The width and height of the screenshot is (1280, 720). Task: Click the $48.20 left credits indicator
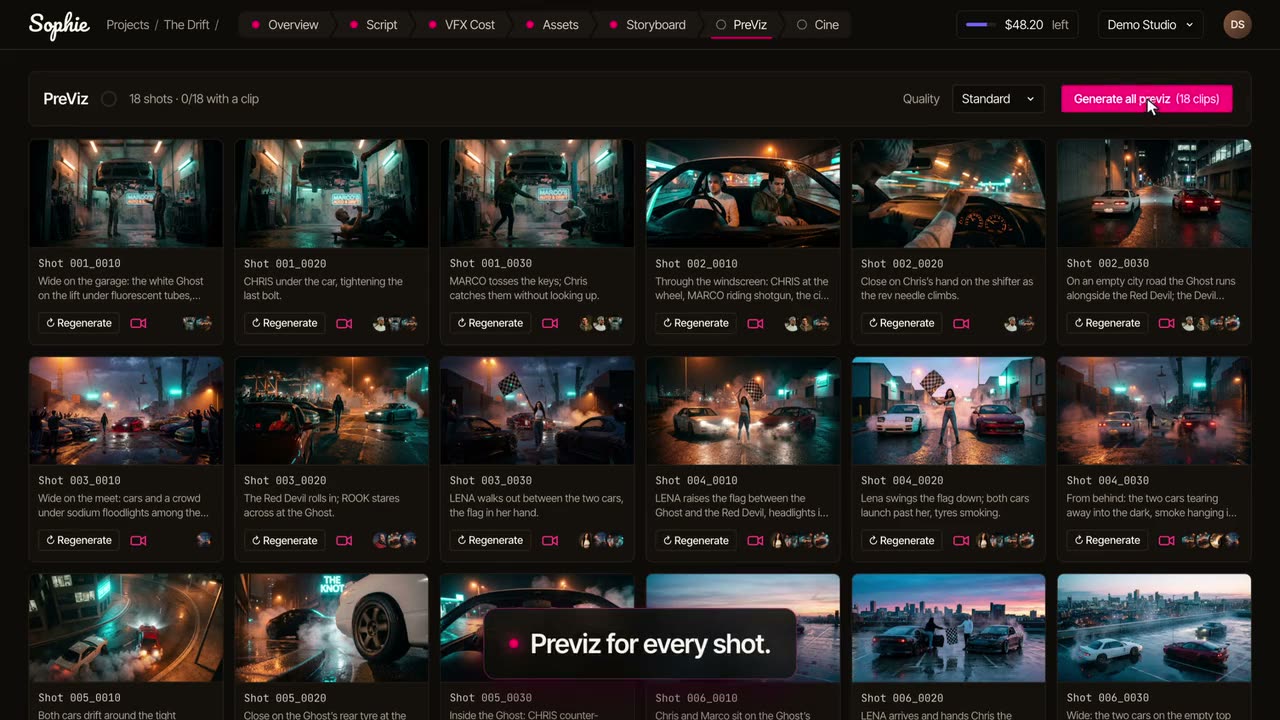tap(1017, 25)
